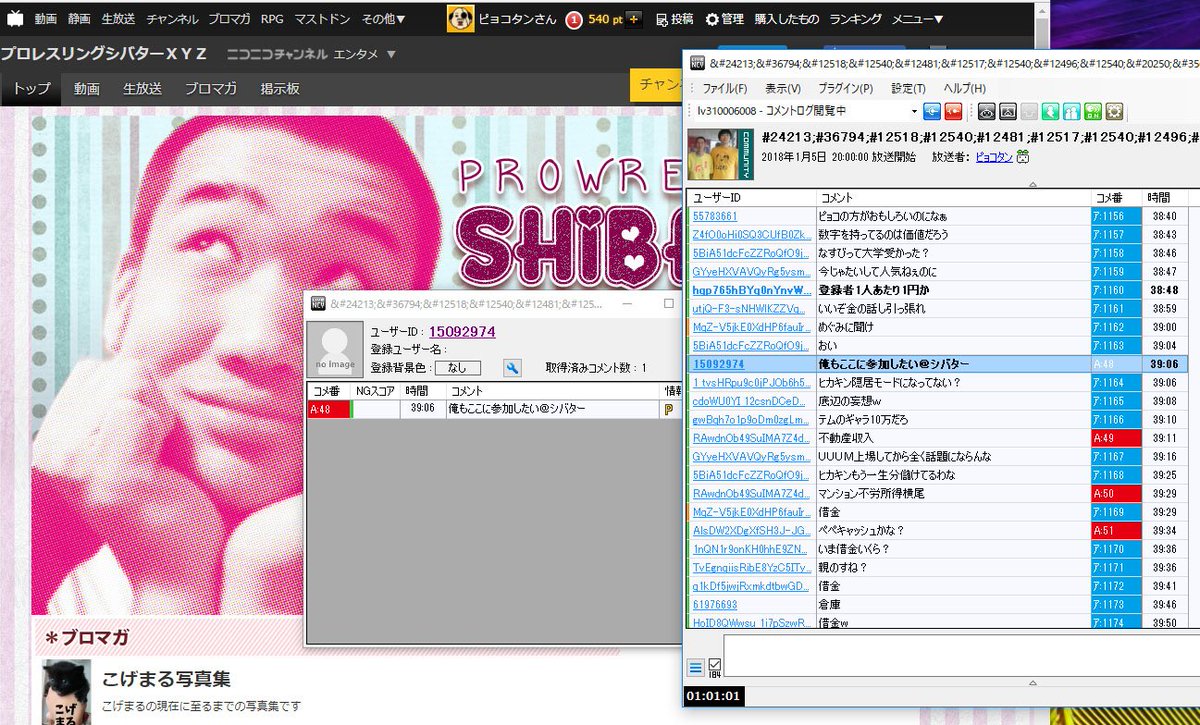The image size is (1200, 725).
Task: Open the プラグイン(P) menu
Action: tap(845, 88)
